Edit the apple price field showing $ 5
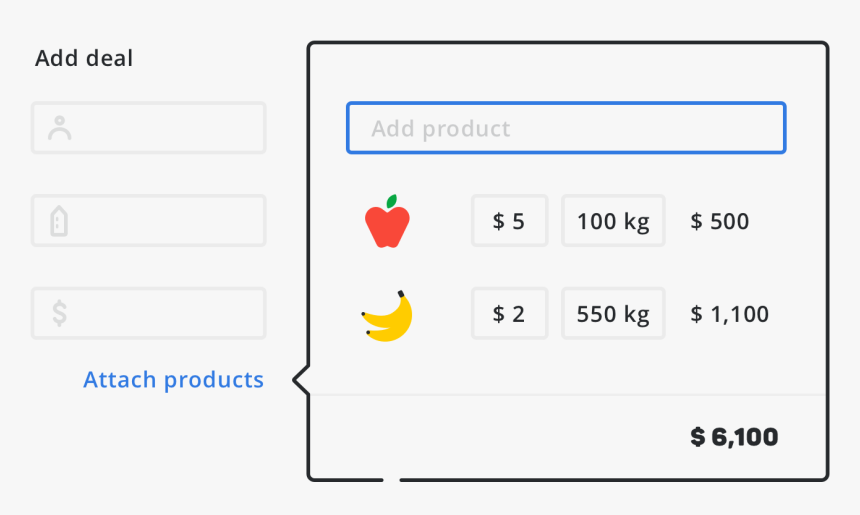 (x=510, y=221)
